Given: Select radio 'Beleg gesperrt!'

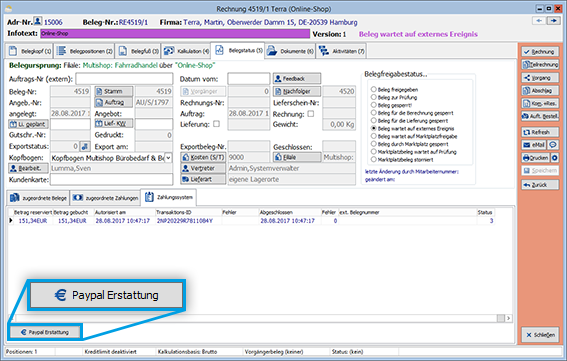Looking at the screenshot, I should coord(374,105).
